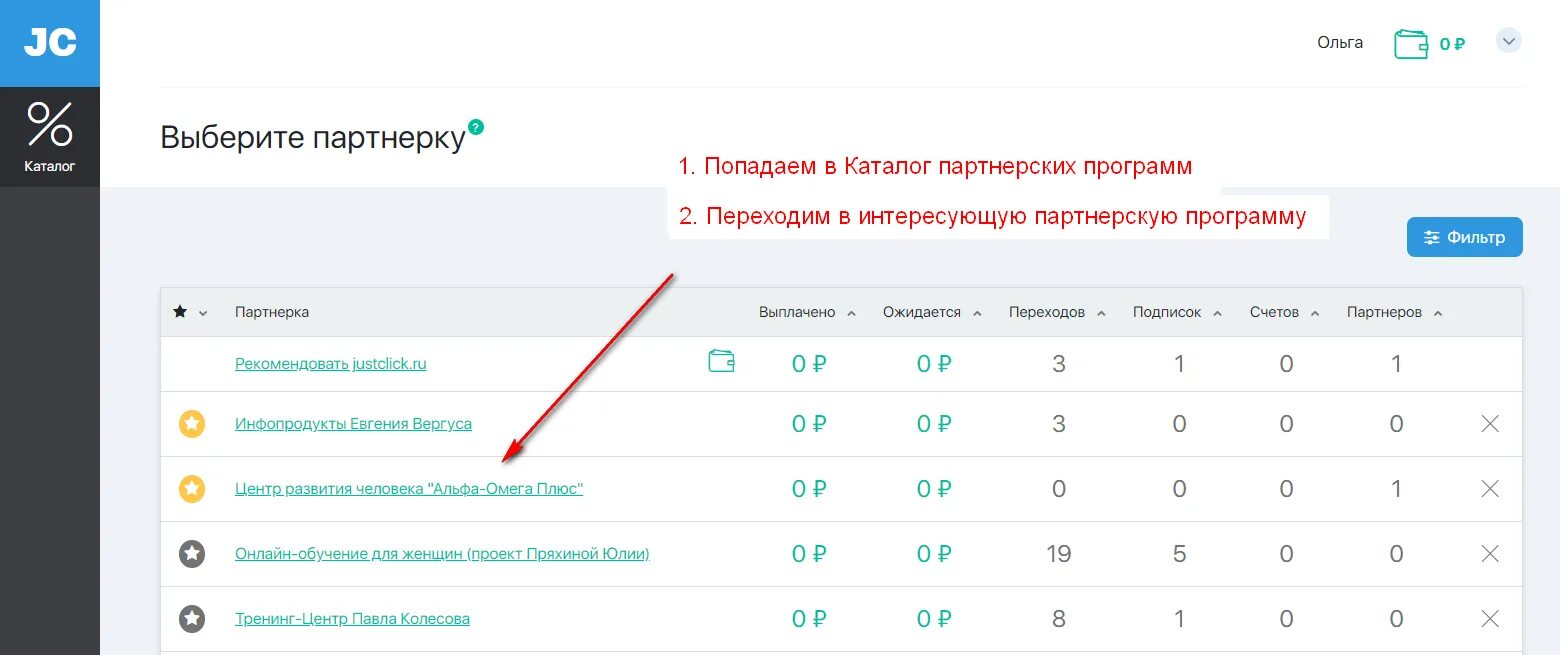Remove Онлайн-обучение для женщин row with X
Viewport: 1560px width, 655px height.
[1490, 554]
